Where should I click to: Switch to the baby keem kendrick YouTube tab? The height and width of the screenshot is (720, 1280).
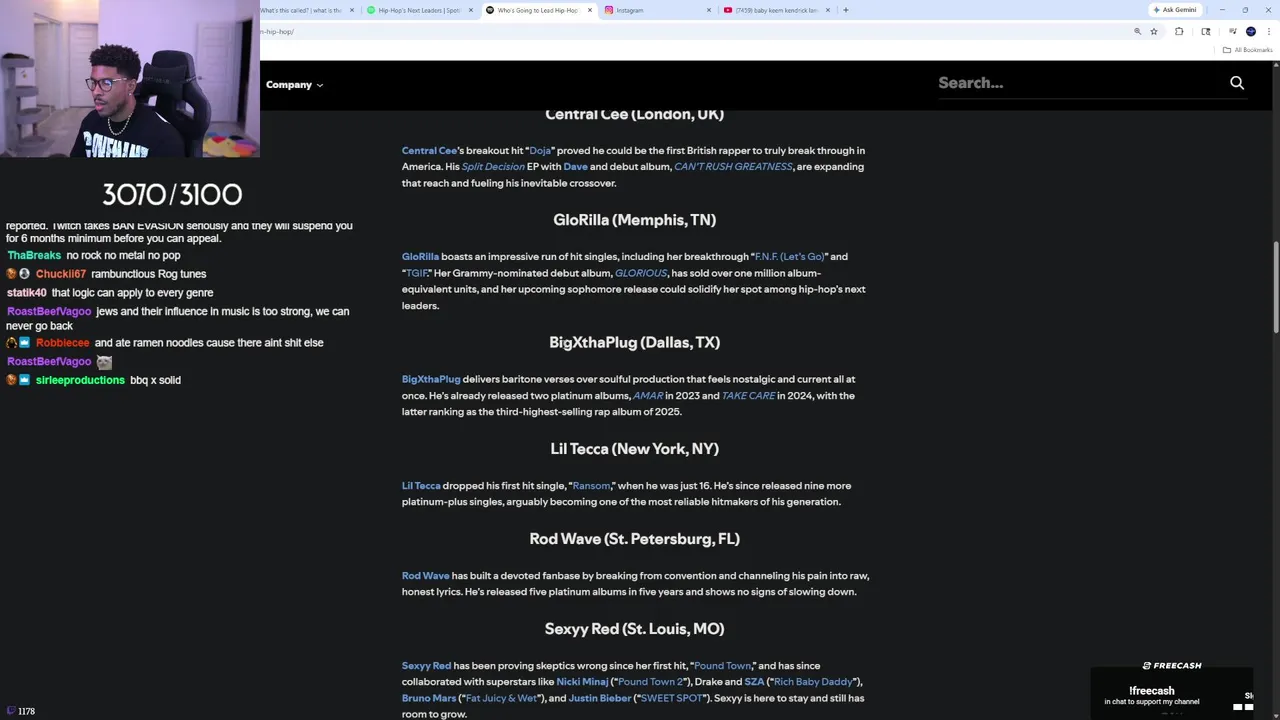[777, 10]
